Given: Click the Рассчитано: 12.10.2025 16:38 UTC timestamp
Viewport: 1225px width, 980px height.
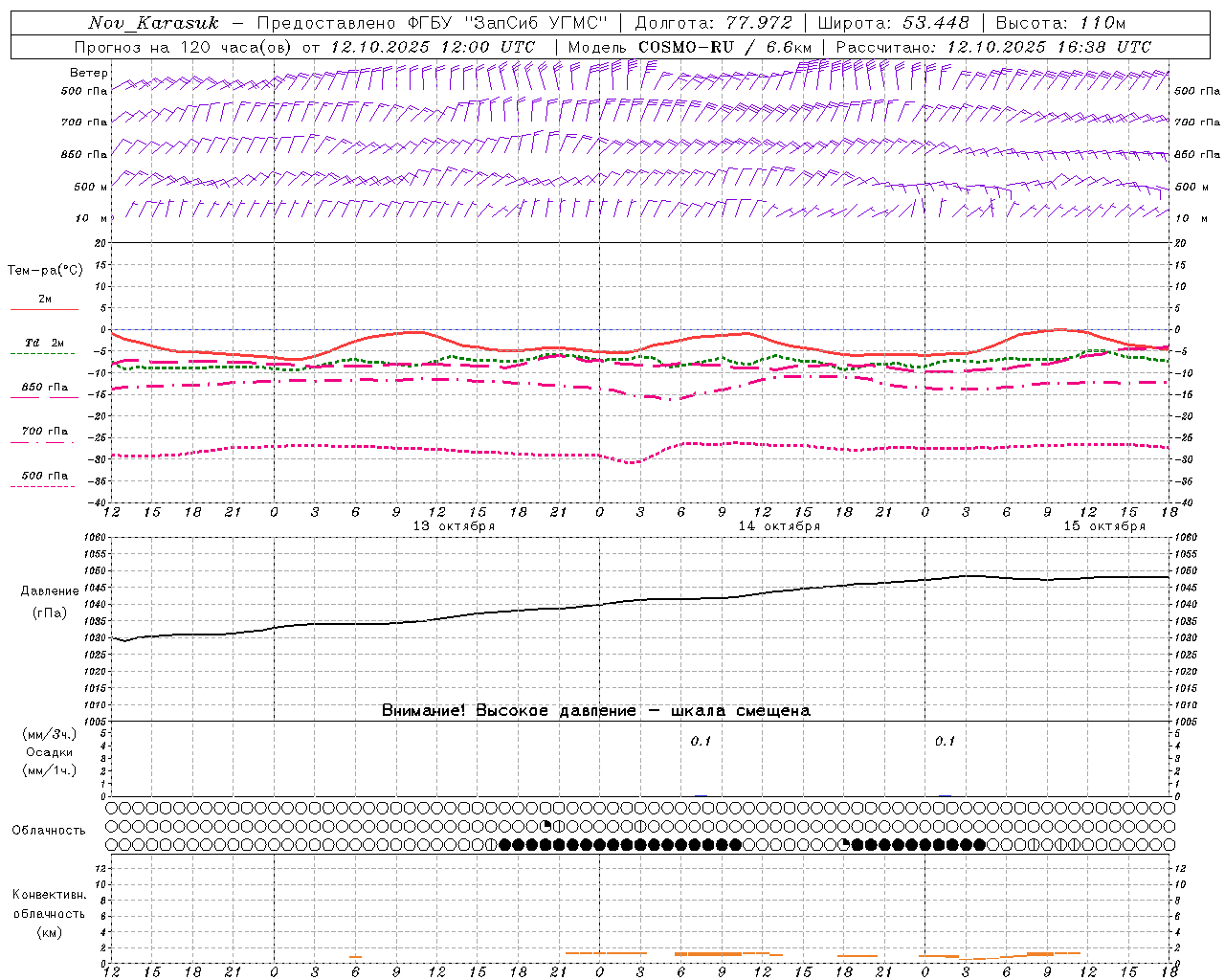Looking at the screenshot, I should (993, 47).
